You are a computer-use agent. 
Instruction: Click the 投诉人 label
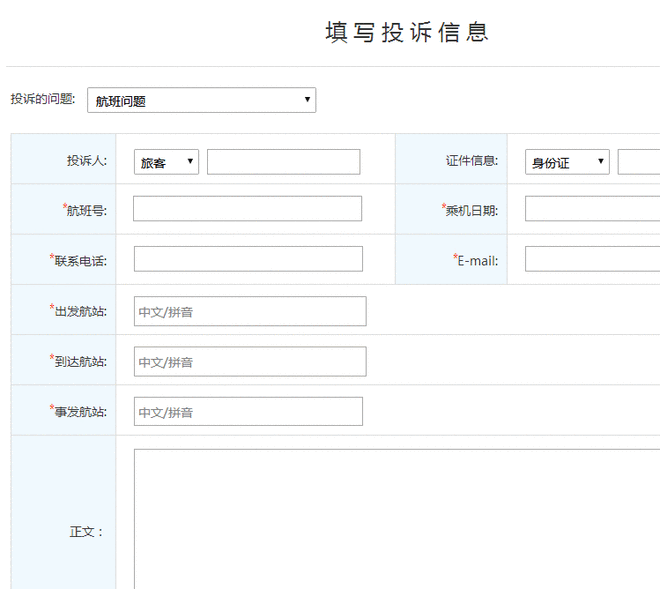pos(86,161)
